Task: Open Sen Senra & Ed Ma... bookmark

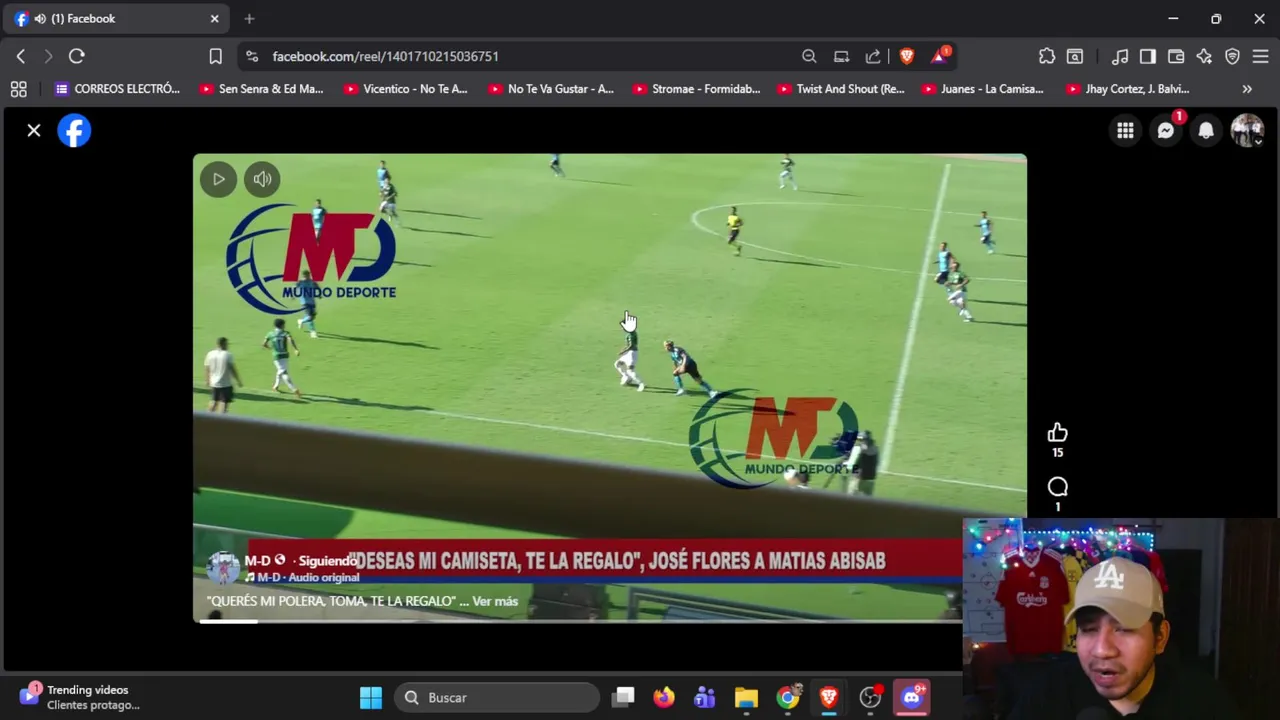Action: coord(261,89)
